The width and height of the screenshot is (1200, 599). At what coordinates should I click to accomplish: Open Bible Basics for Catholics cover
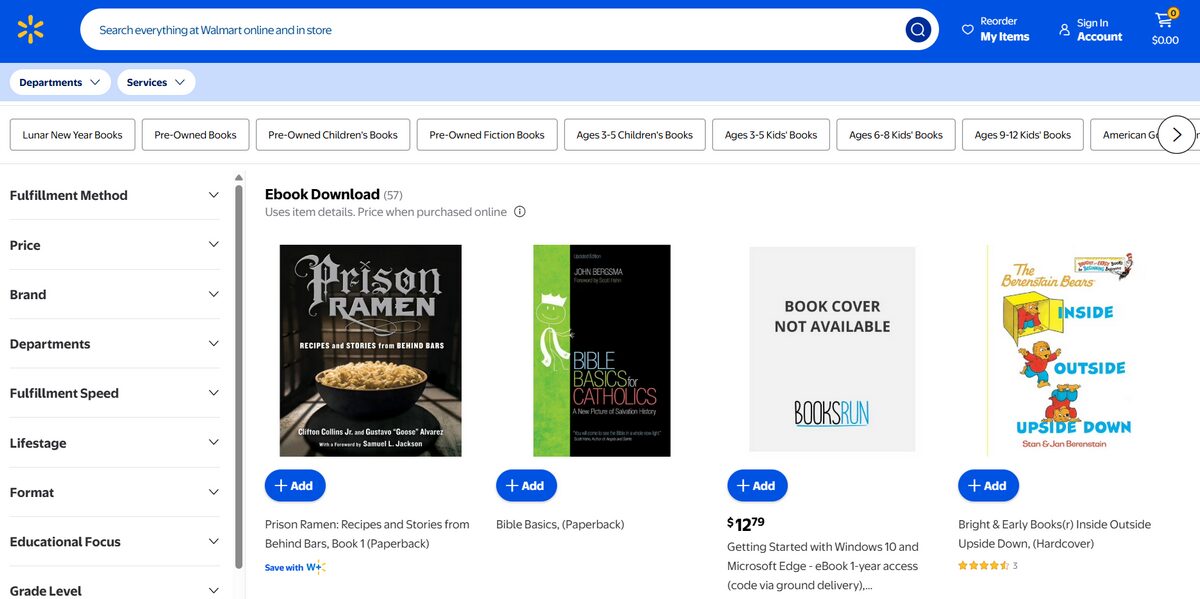coord(602,351)
